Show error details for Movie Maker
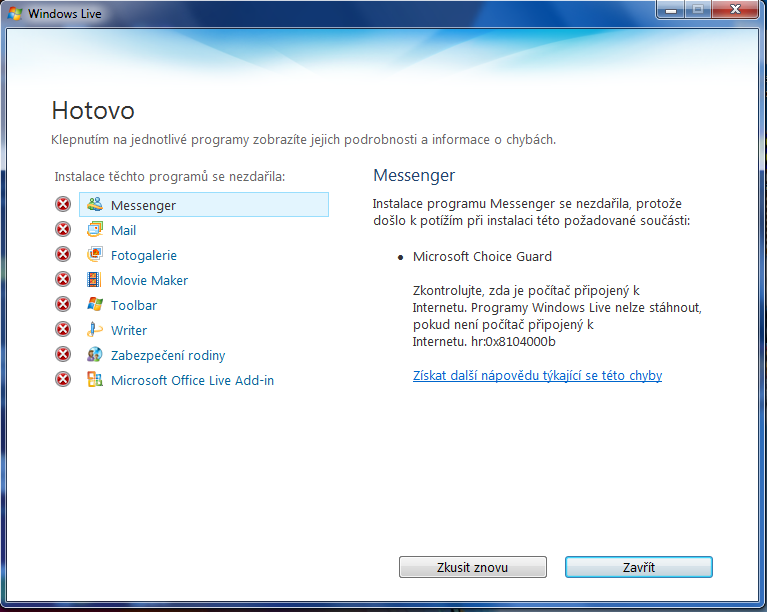This screenshot has height=612, width=767. (149, 280)
